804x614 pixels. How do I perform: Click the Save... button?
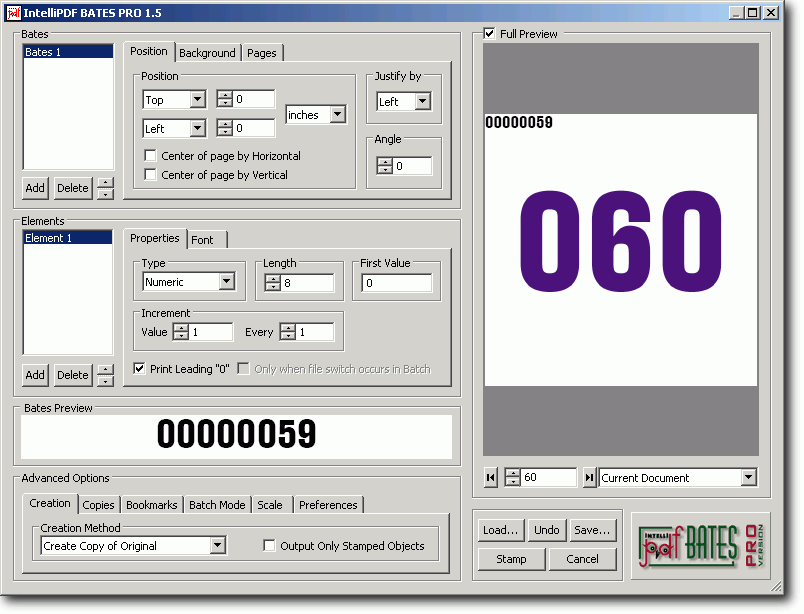(x=592, y=530)
